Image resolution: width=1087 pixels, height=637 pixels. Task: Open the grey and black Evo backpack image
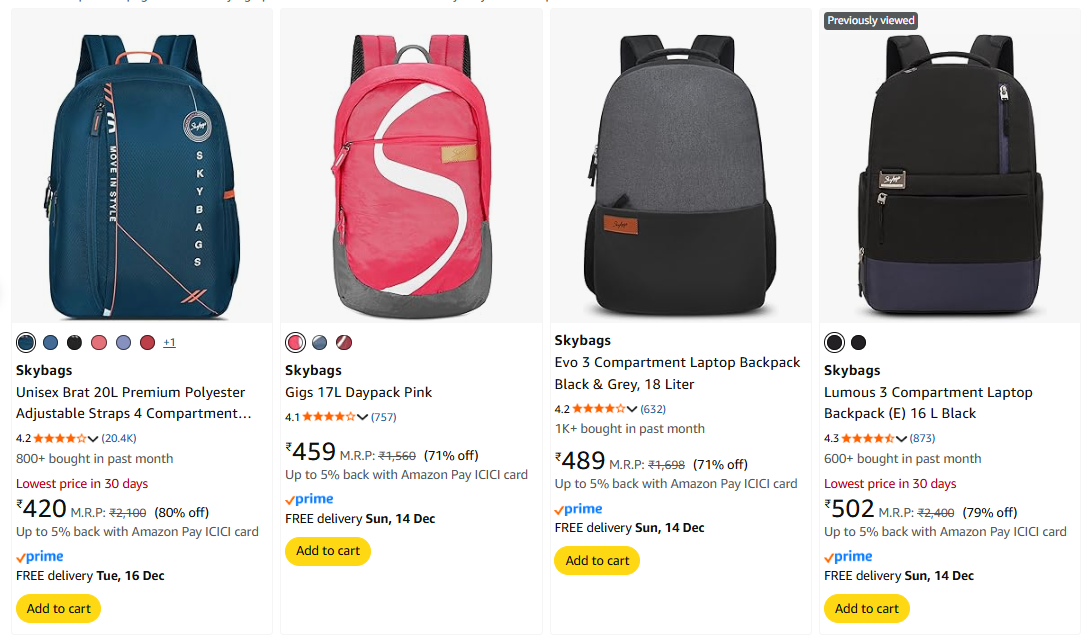coord(680,170)
